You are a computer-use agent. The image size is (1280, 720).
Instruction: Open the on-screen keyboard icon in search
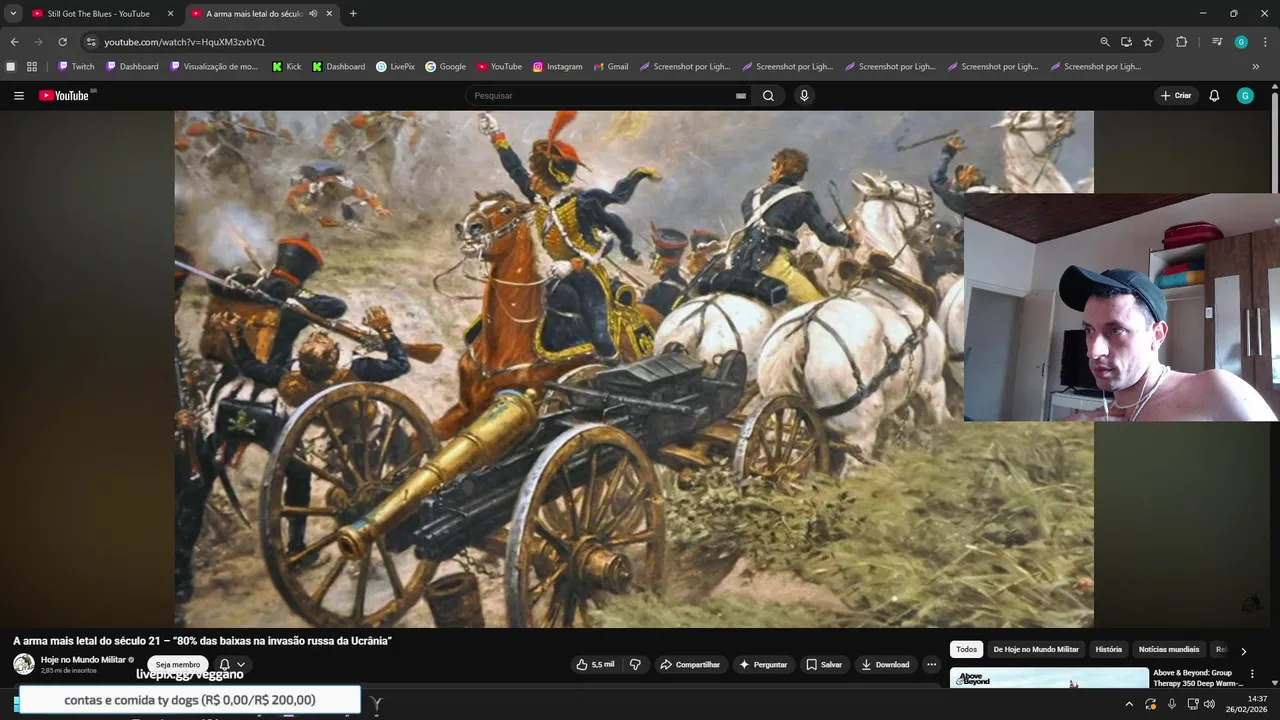pyautogui.click(x=741, y=96)
